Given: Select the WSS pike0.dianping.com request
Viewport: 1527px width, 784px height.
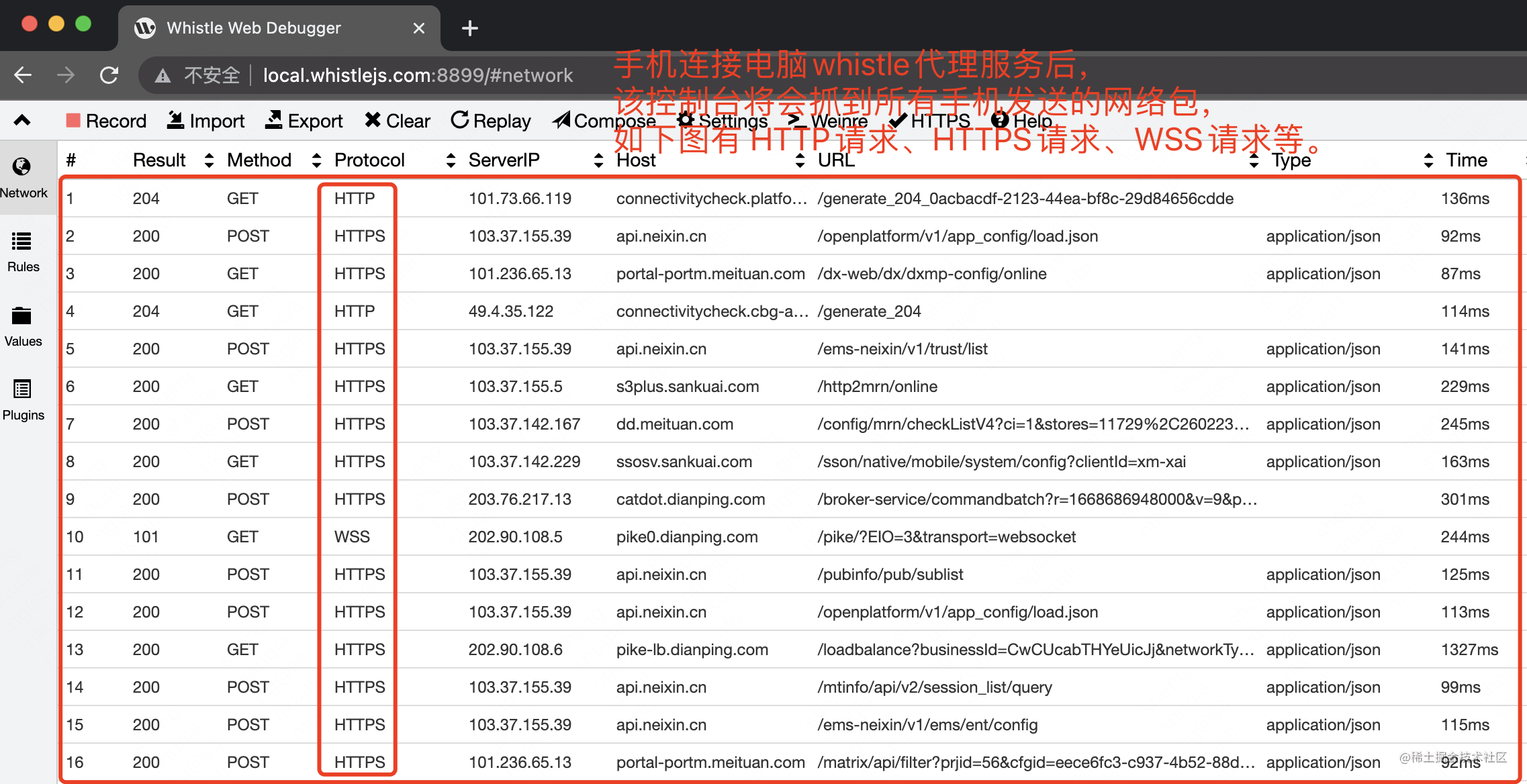Looking at the screenshot, I should click(791, 537).
